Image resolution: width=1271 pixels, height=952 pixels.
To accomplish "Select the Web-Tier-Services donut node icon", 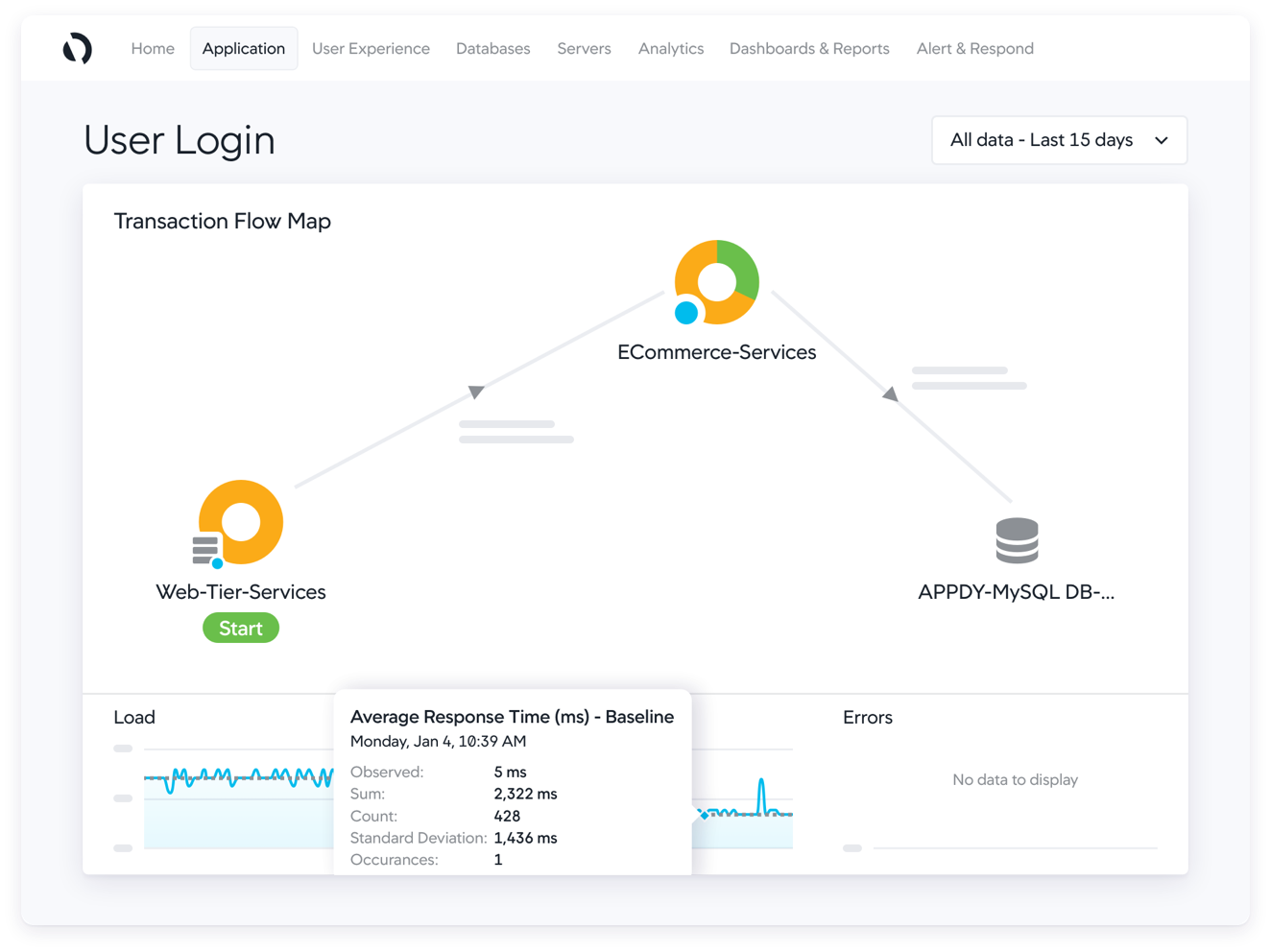I will click(241, 522).
